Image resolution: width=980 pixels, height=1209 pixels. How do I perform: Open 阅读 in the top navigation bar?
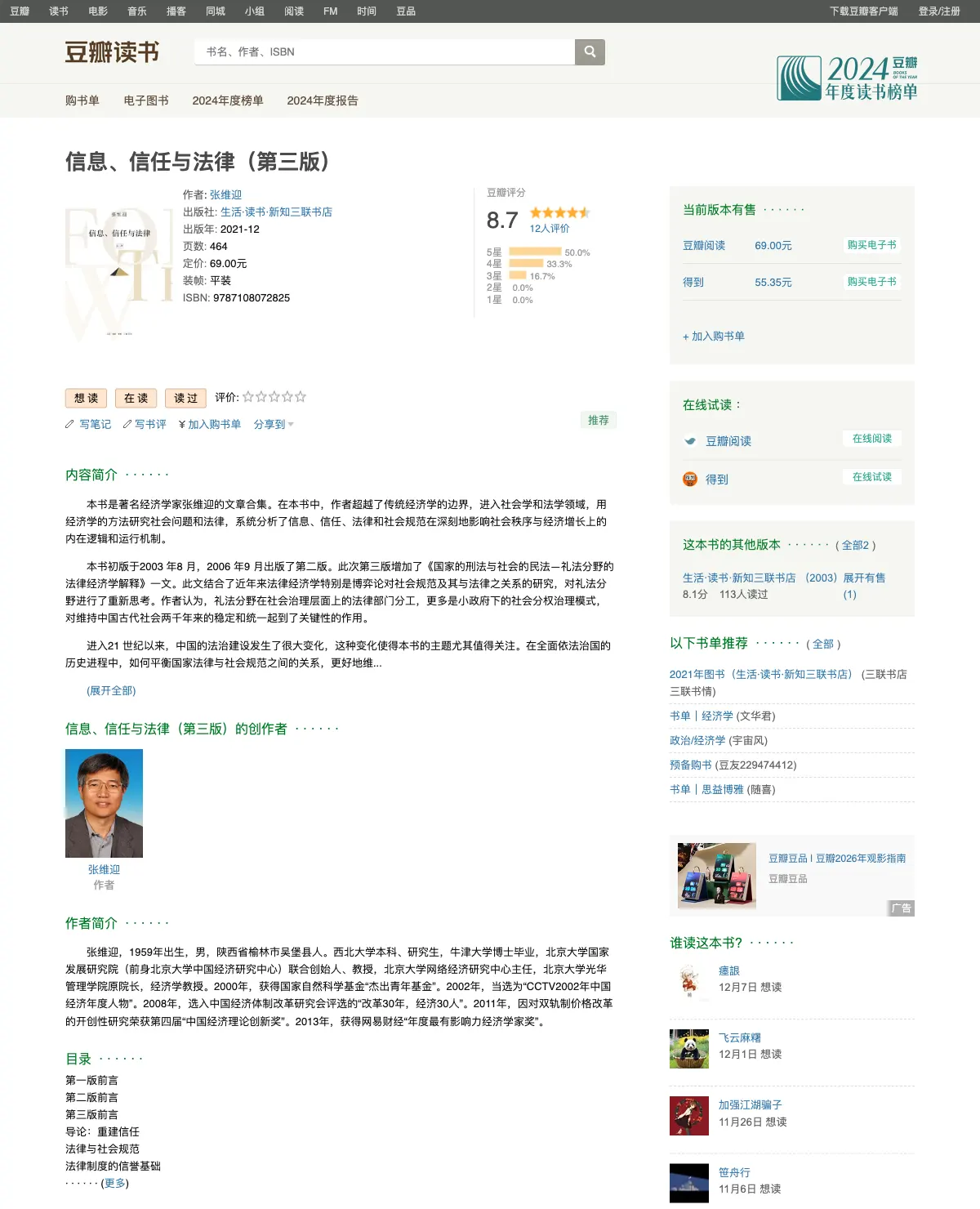pos(294,11)
